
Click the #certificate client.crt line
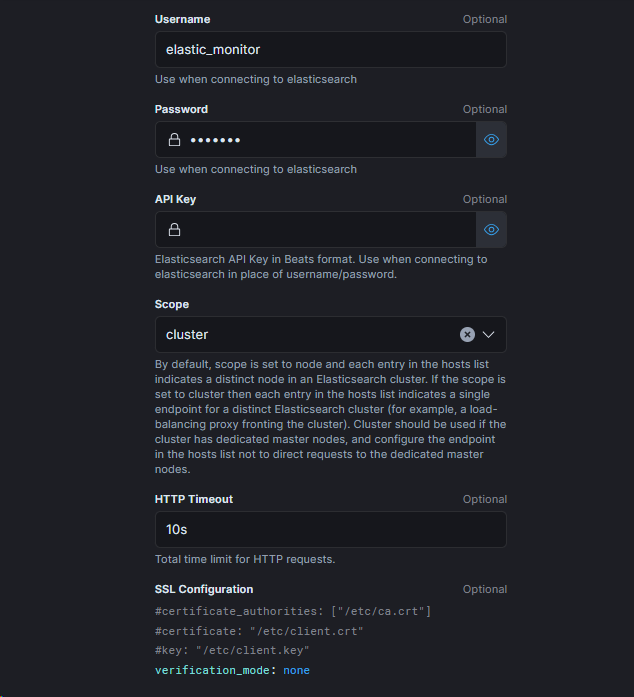(259, 631)
